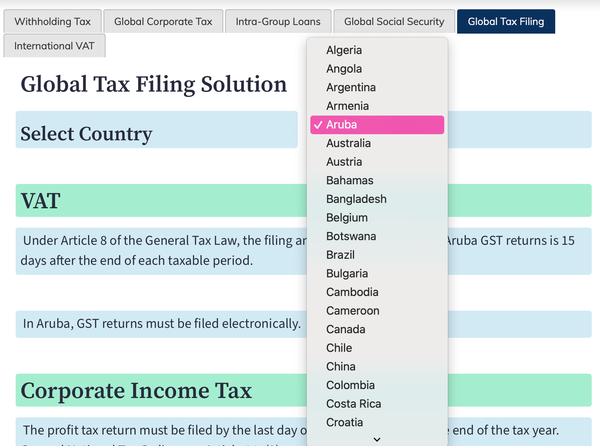The image size is (600, 446).
Task: Choose Australia from the country list
Action: pyautogui.click(x=377, y=143)
